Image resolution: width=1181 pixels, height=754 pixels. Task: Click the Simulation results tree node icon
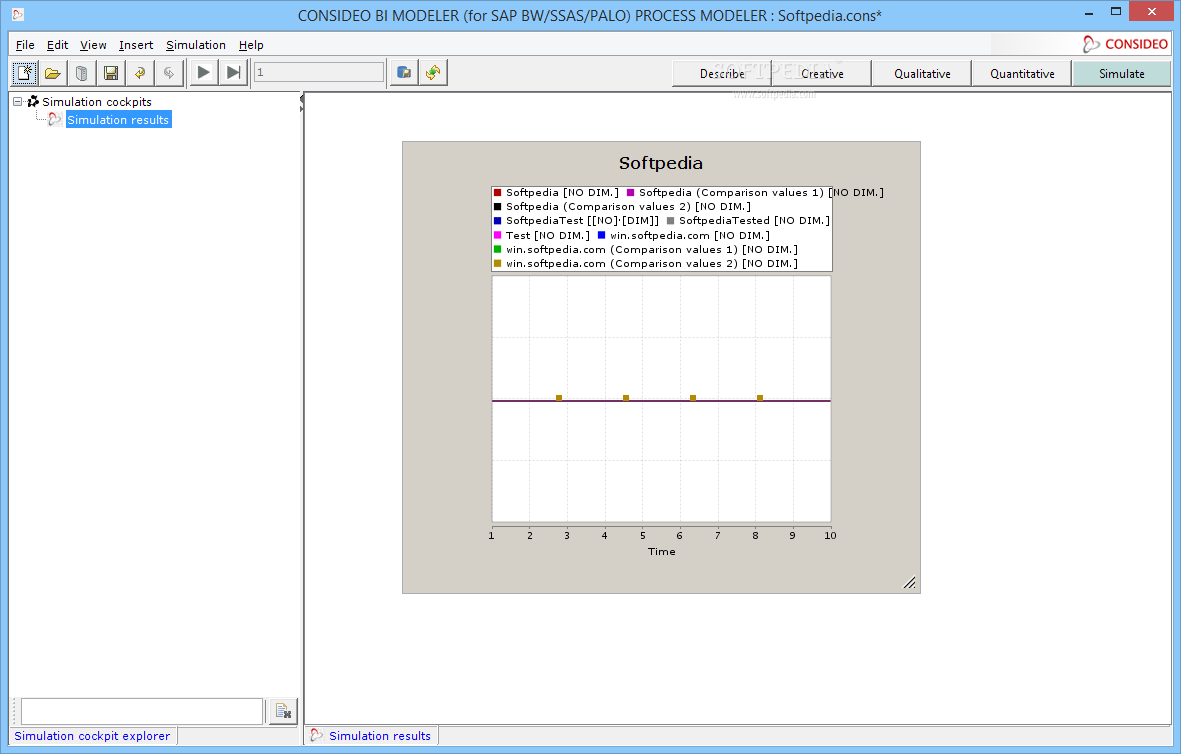pos(55,119)
